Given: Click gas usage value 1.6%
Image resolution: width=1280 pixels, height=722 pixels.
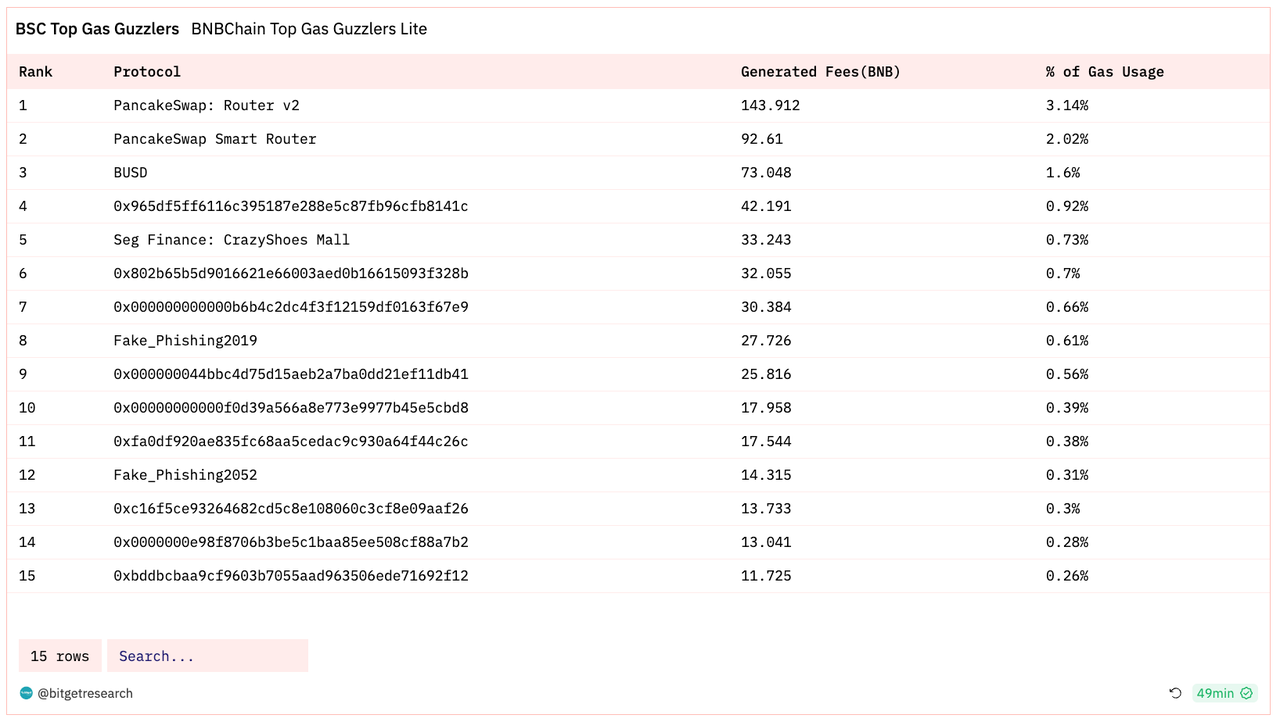Looking at the screenshot, I should pyautogui.click(x=1063, y=173).
